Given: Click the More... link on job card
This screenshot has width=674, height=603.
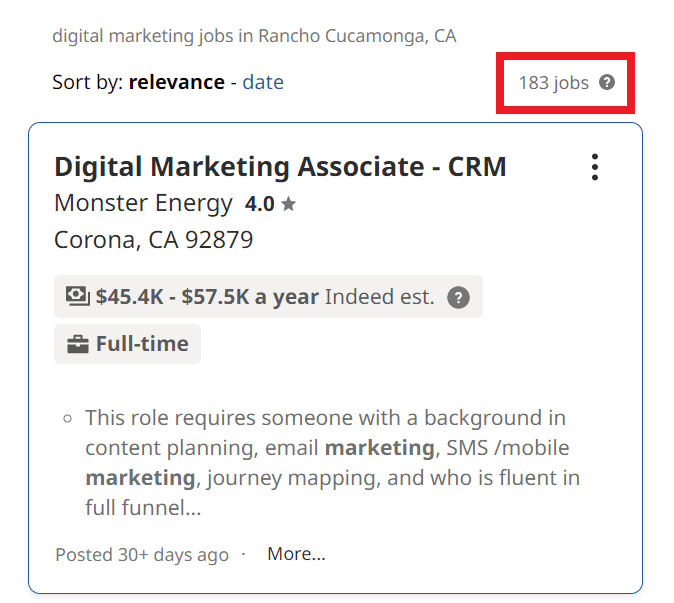Looking at the screenshot, I should tap(296, 554).
